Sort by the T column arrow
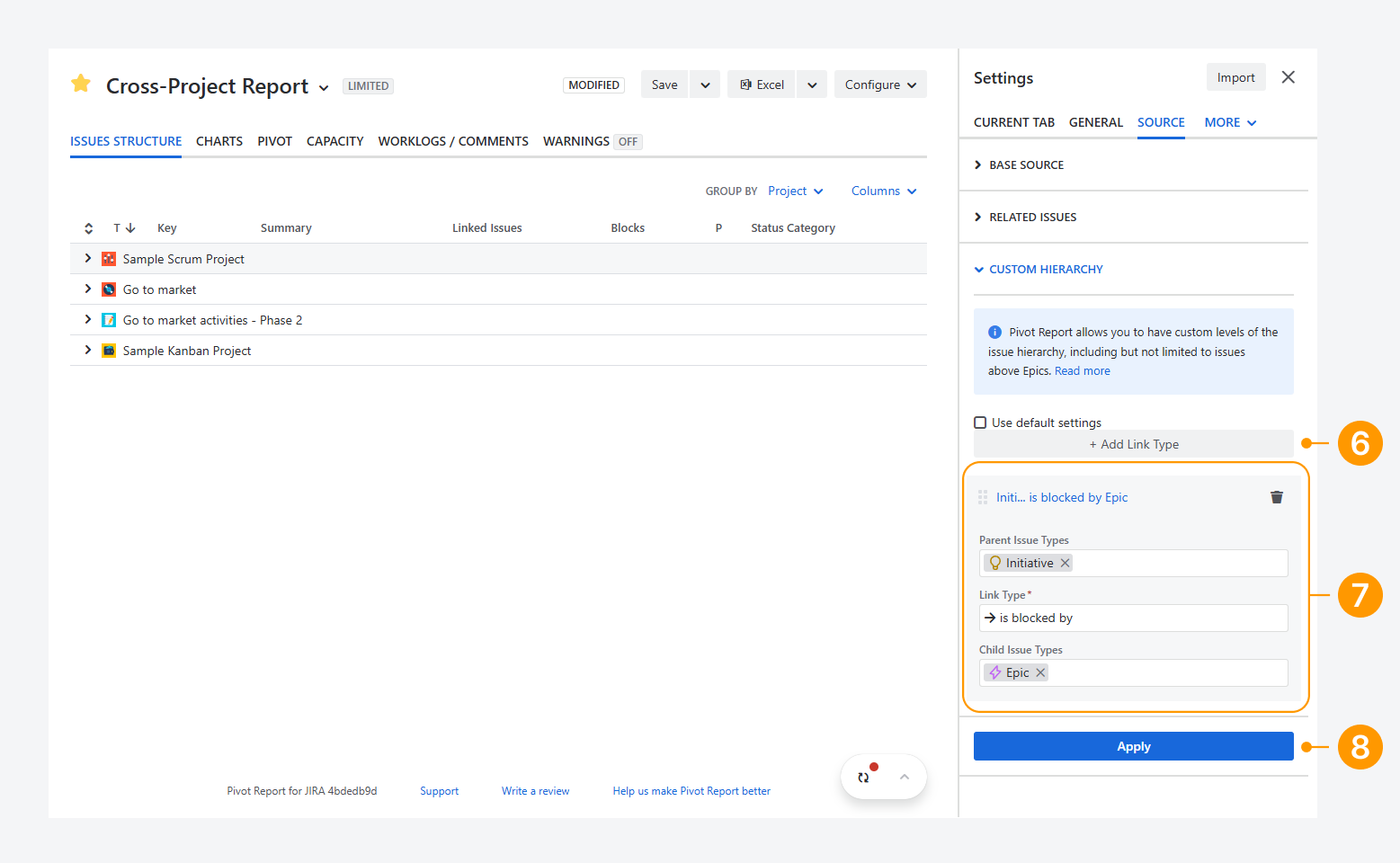1400x863 pixels. point(130,228)
